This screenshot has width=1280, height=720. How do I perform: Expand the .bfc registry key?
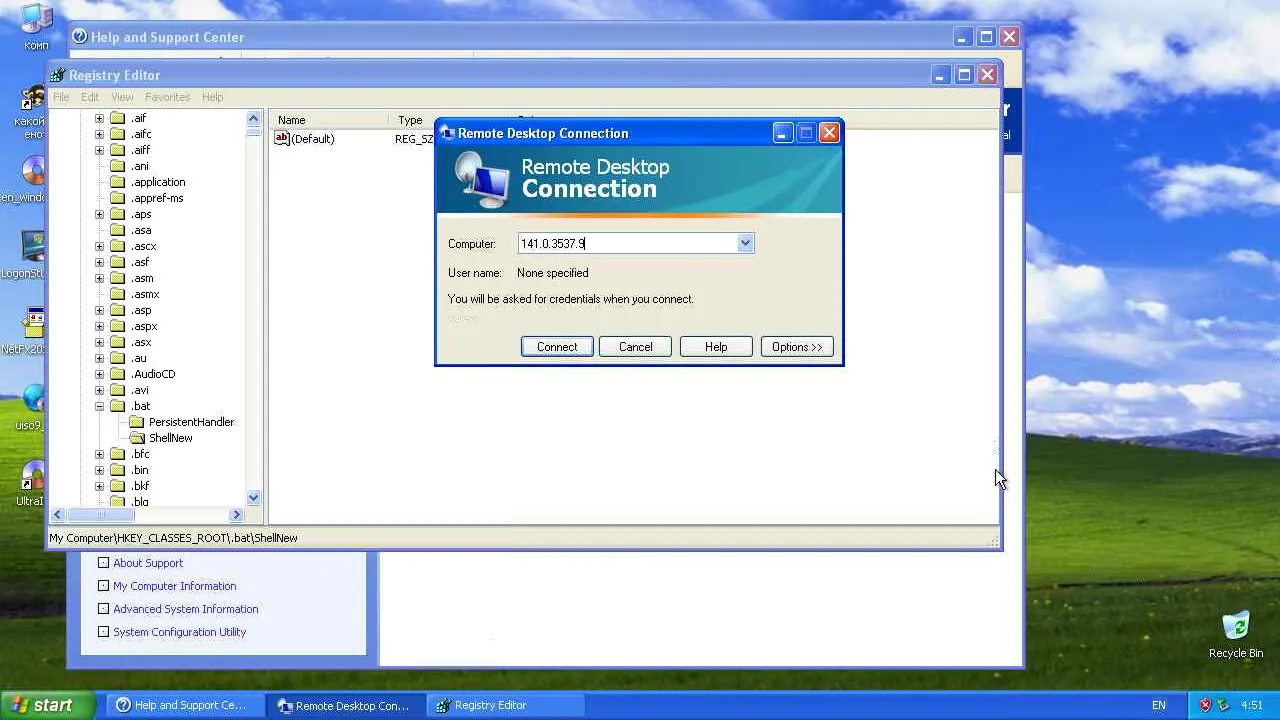coord(99,454)
